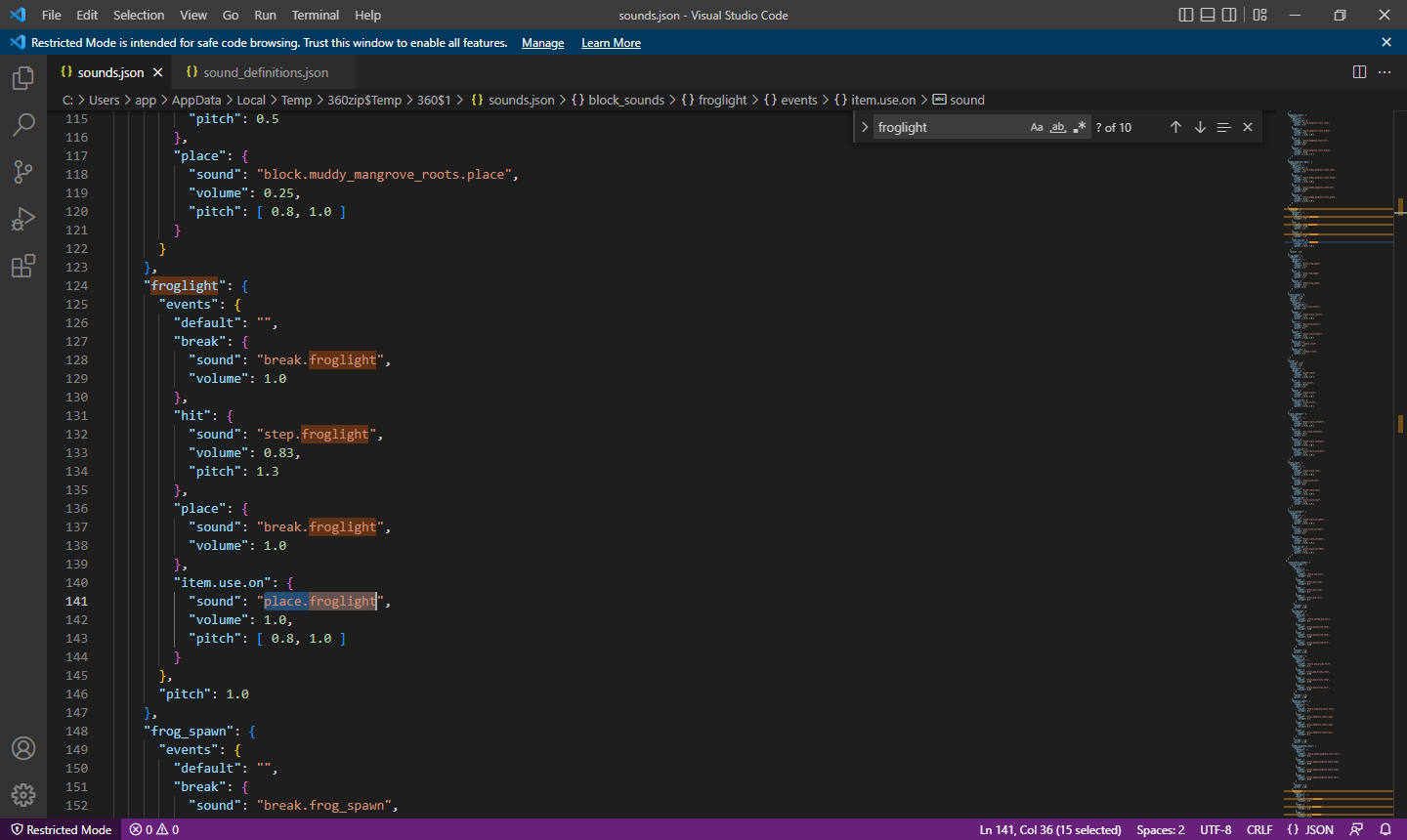Viewport: 1407px width, 840px height.
Task: Open the Terminal menu
Action: [315, 15]
